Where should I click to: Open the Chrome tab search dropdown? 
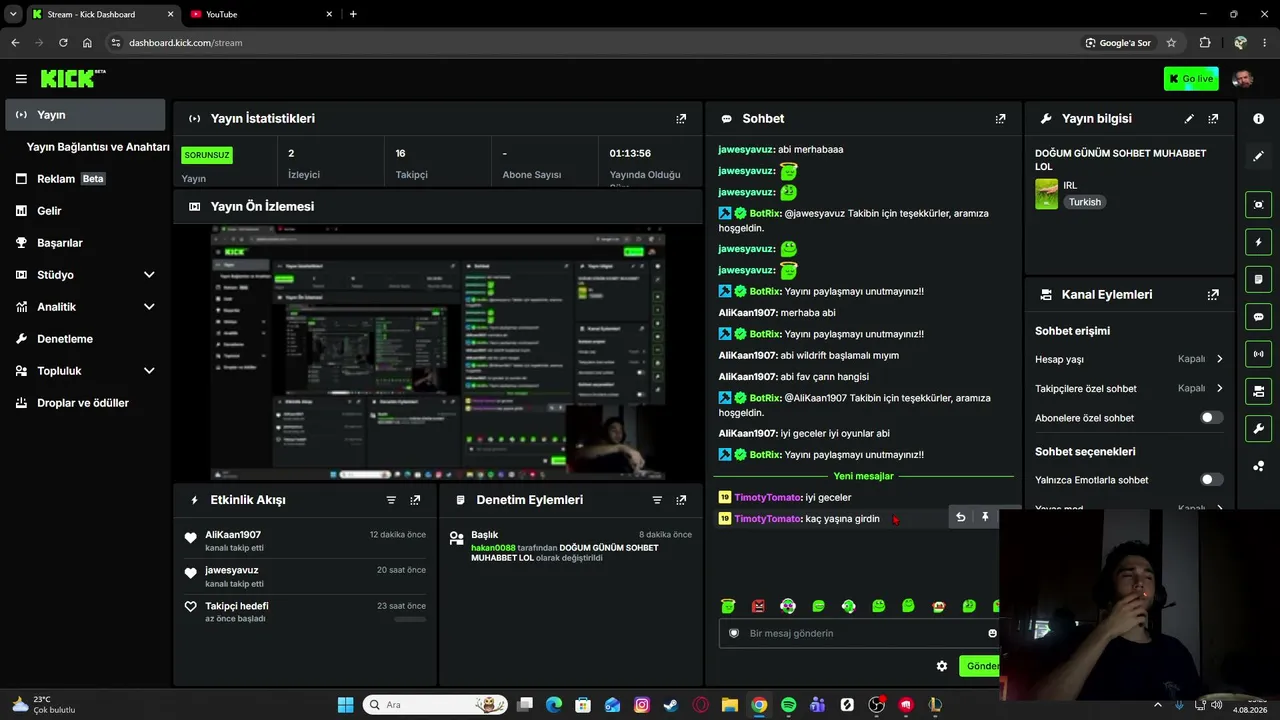tap(13, 14)
